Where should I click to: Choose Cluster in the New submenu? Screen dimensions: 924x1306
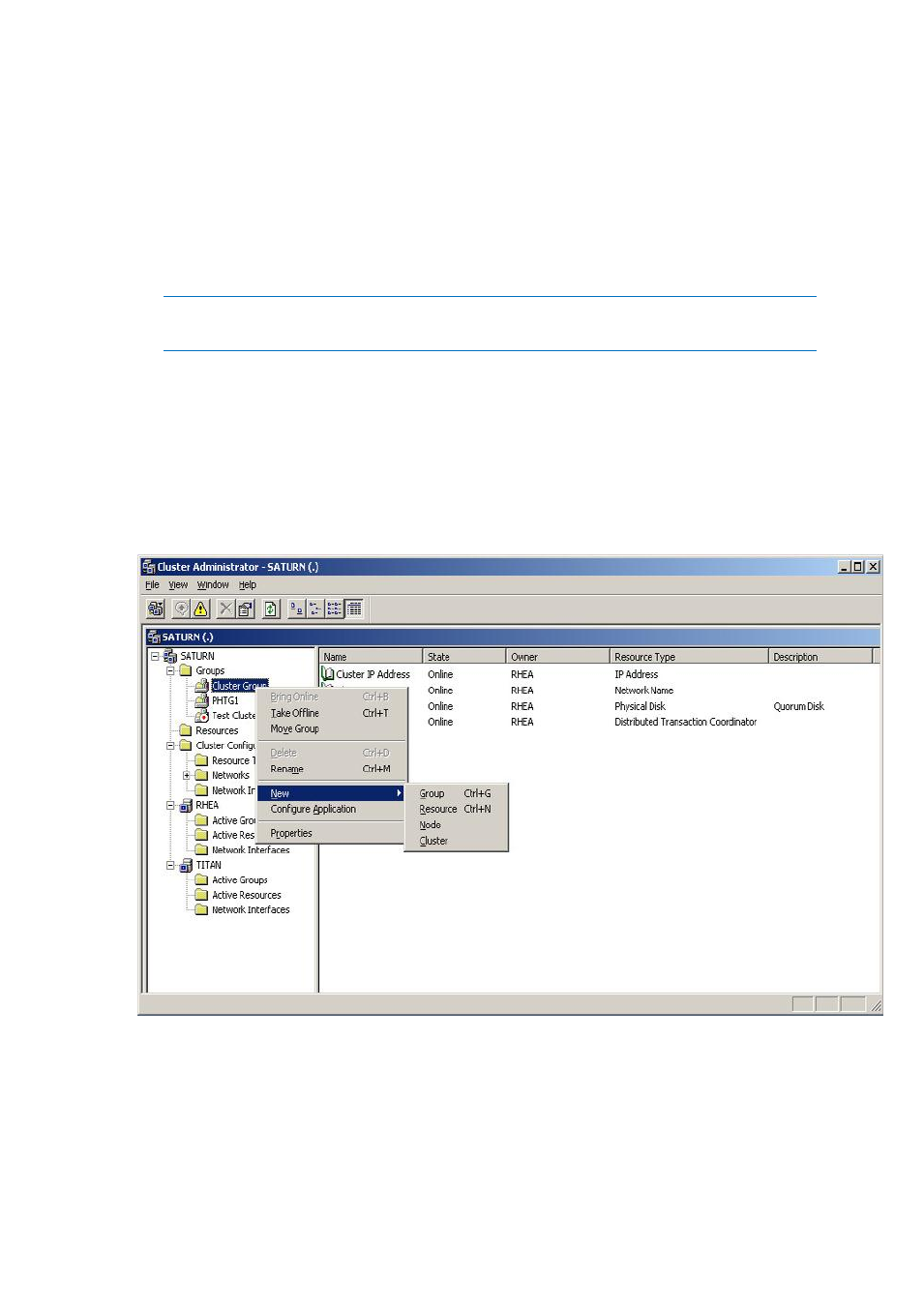click(456, 842)
